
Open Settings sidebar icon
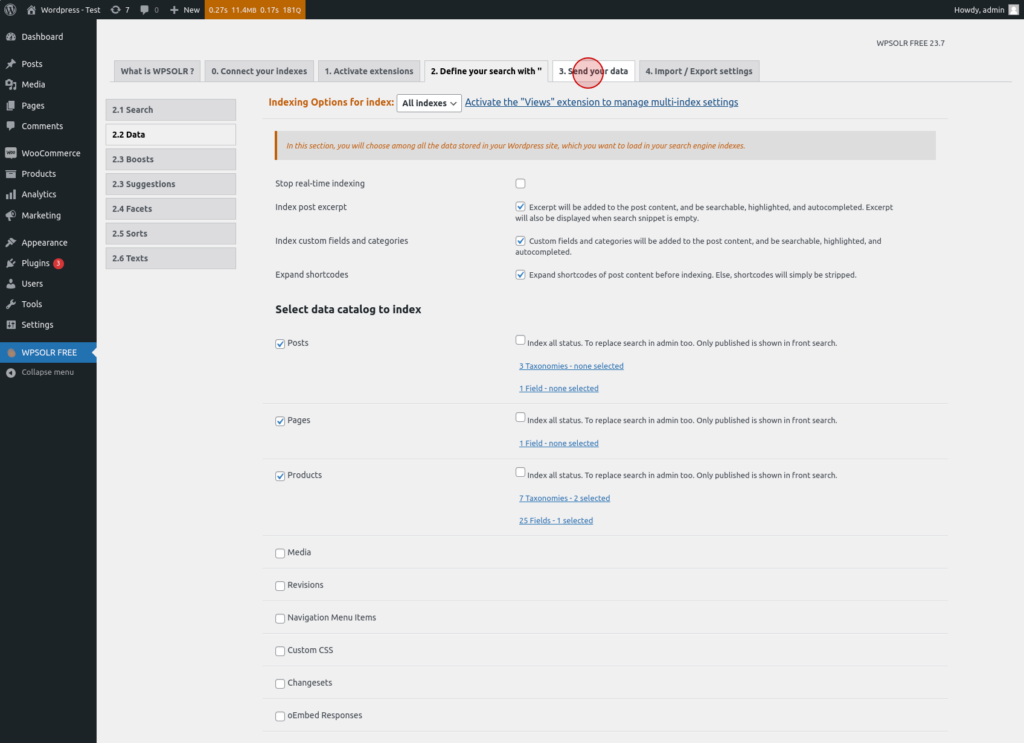coord(10,324)
